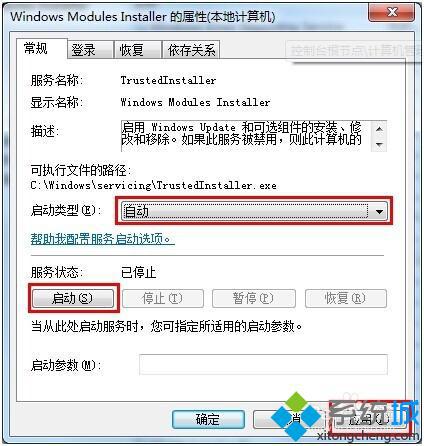This screenshot has width=424, height=446.
Task: Click the 停止(T) button
Action: [163, 298]
